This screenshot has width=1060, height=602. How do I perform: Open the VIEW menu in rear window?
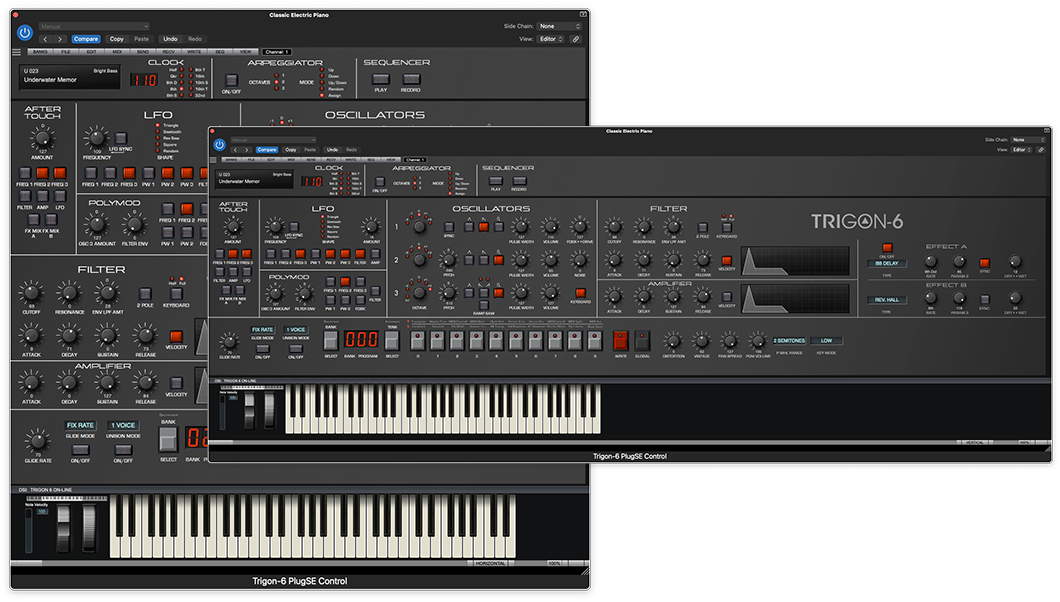(245, 52)
